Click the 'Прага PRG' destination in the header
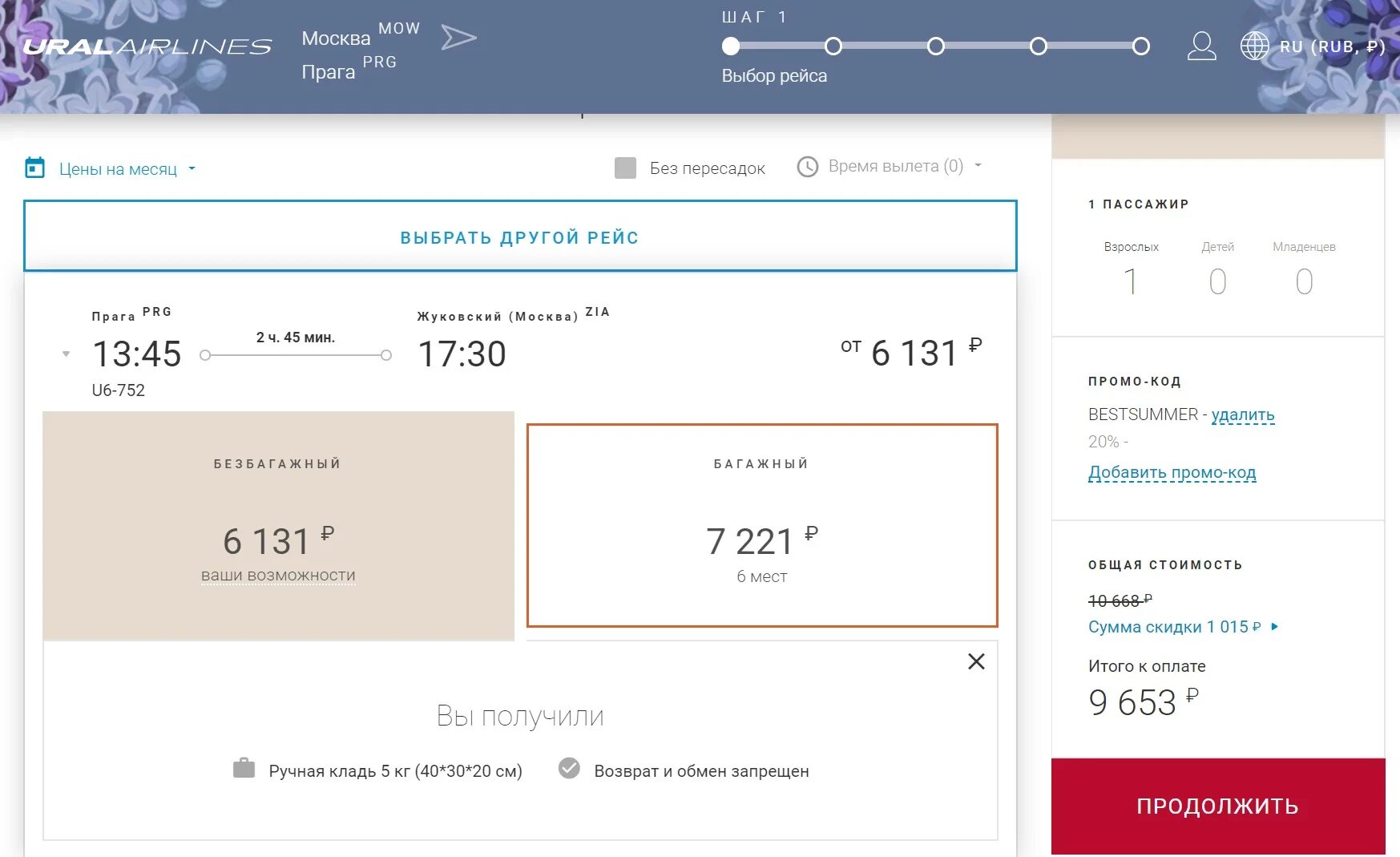The width and height of the screenshot is (1400, 857). (349, 68)
